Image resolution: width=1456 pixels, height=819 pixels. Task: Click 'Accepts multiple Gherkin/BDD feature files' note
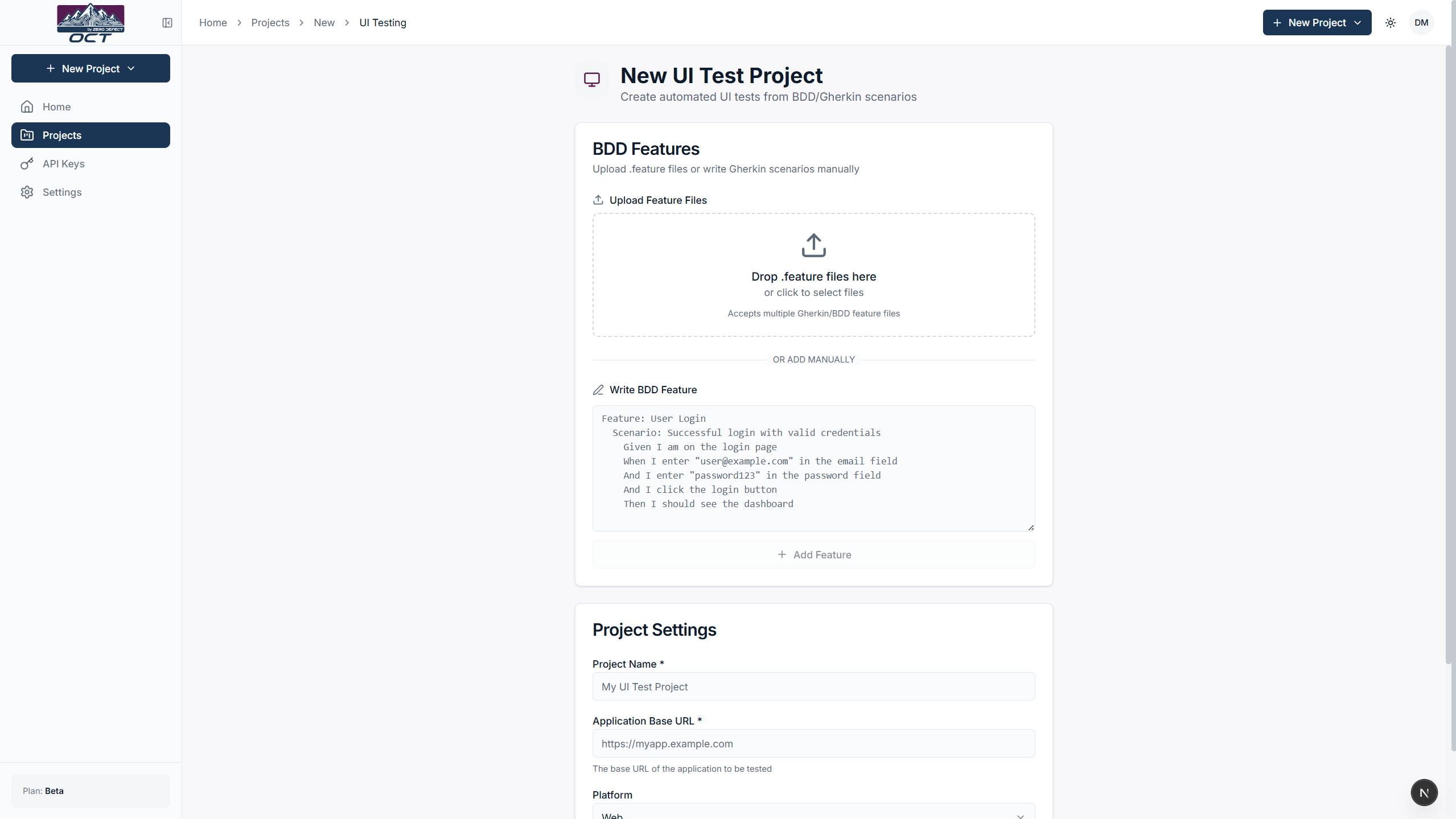click(814, 314)
